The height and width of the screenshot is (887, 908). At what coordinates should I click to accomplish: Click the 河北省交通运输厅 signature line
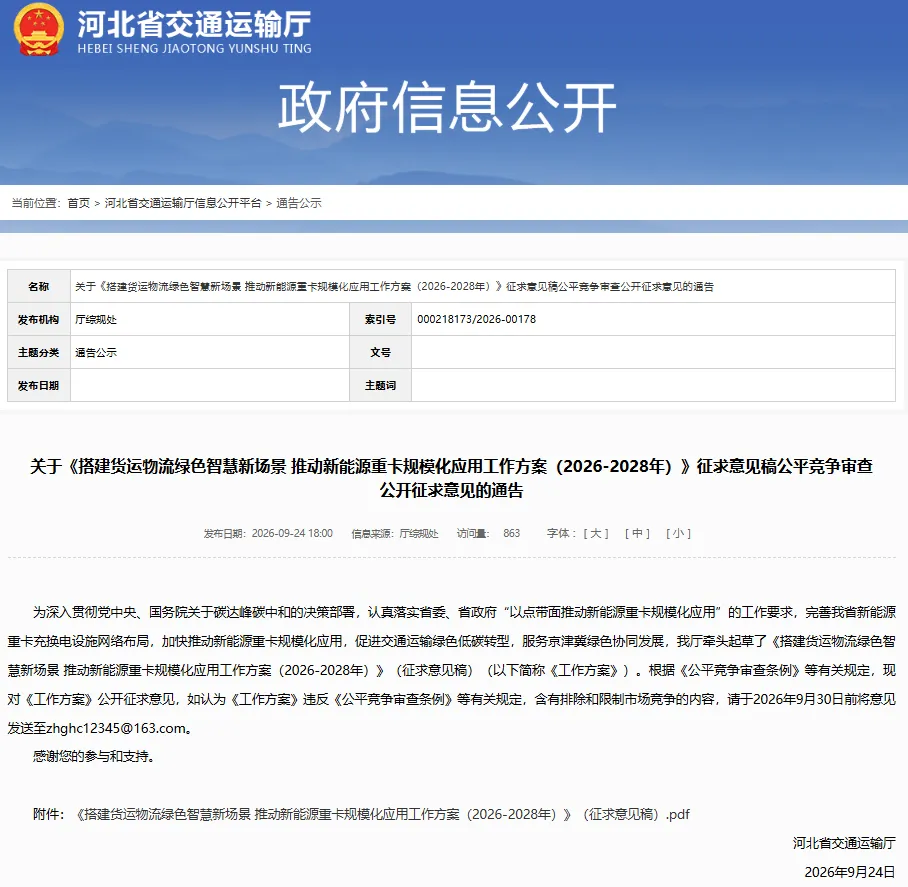(x=844, y=843)
